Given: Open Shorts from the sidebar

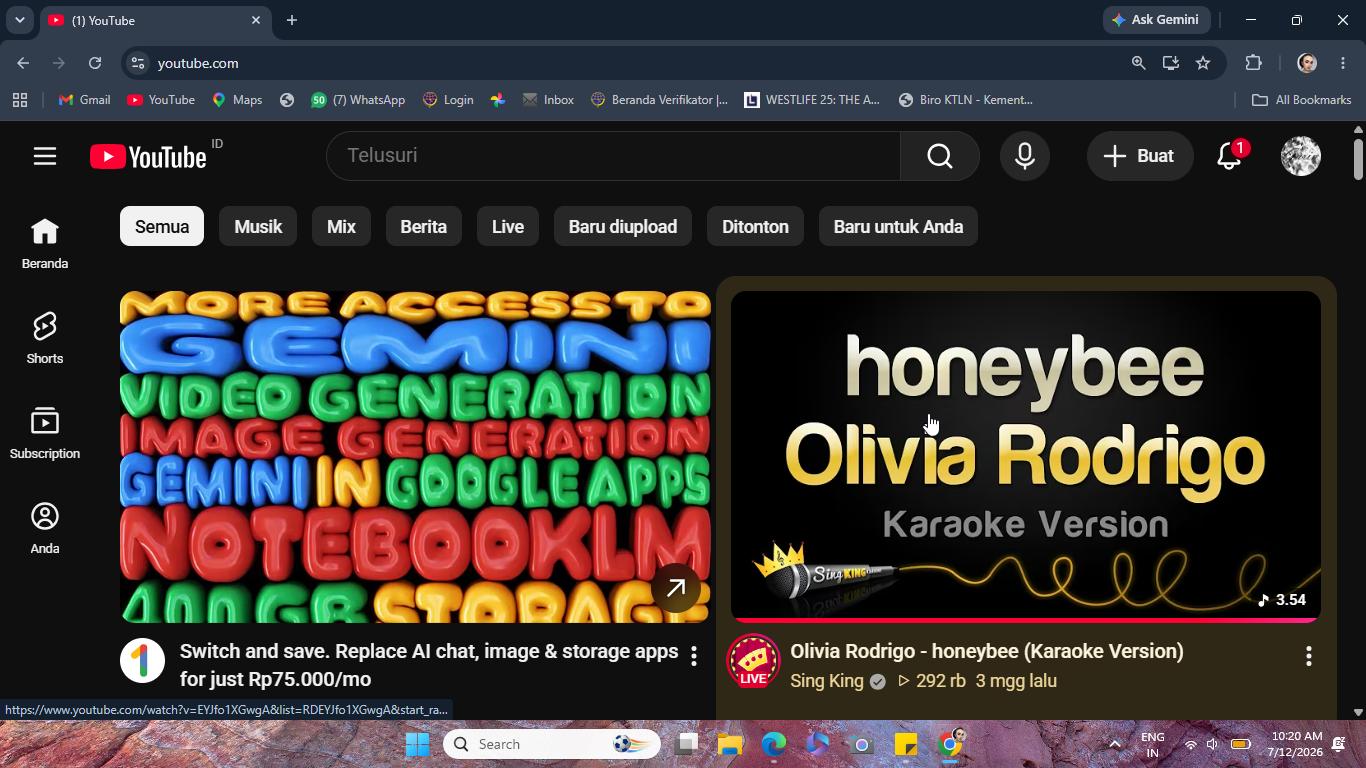Looking at the screenshot, I should (x=45, y=338).
